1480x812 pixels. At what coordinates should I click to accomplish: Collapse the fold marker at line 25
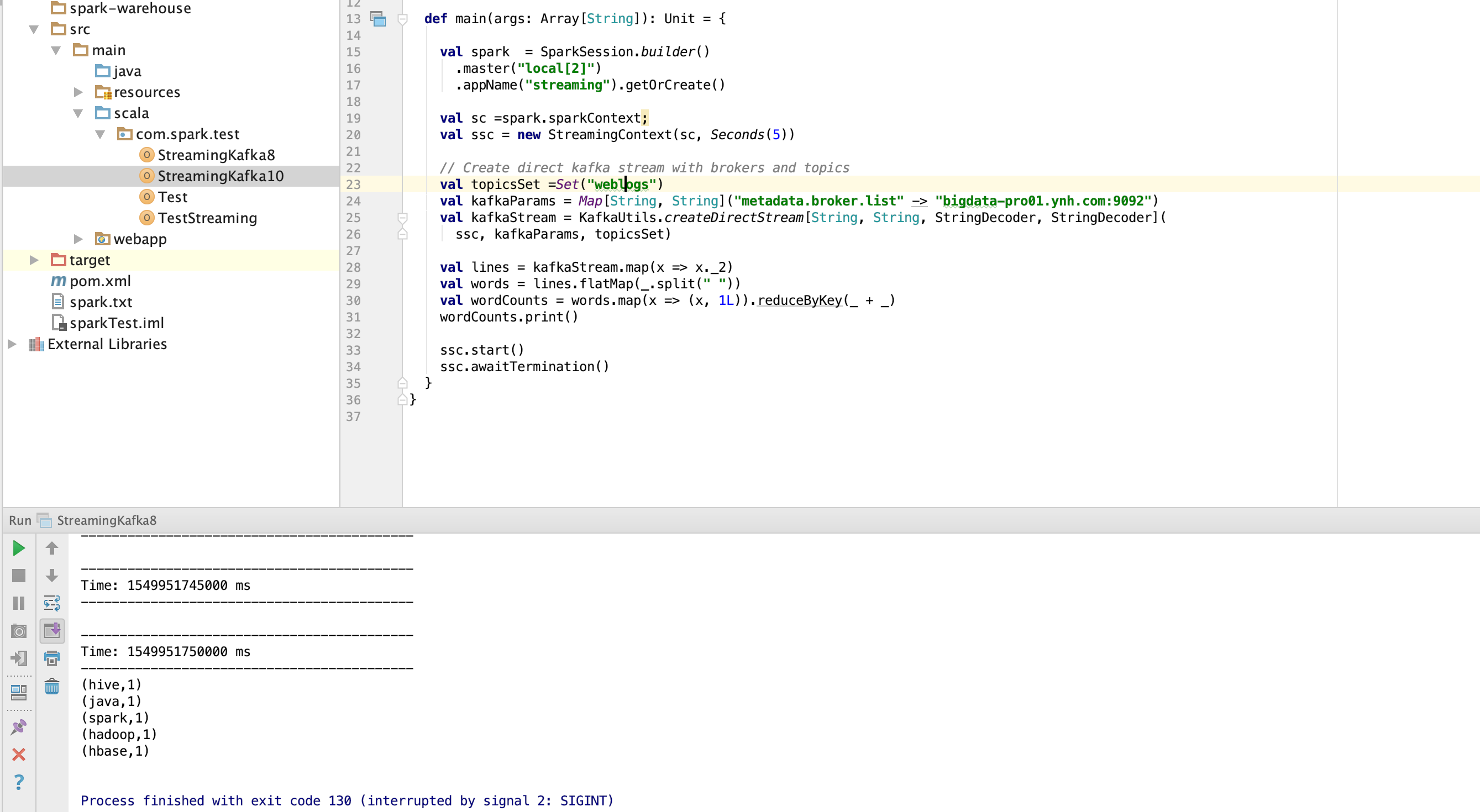[x=403, y=218]
